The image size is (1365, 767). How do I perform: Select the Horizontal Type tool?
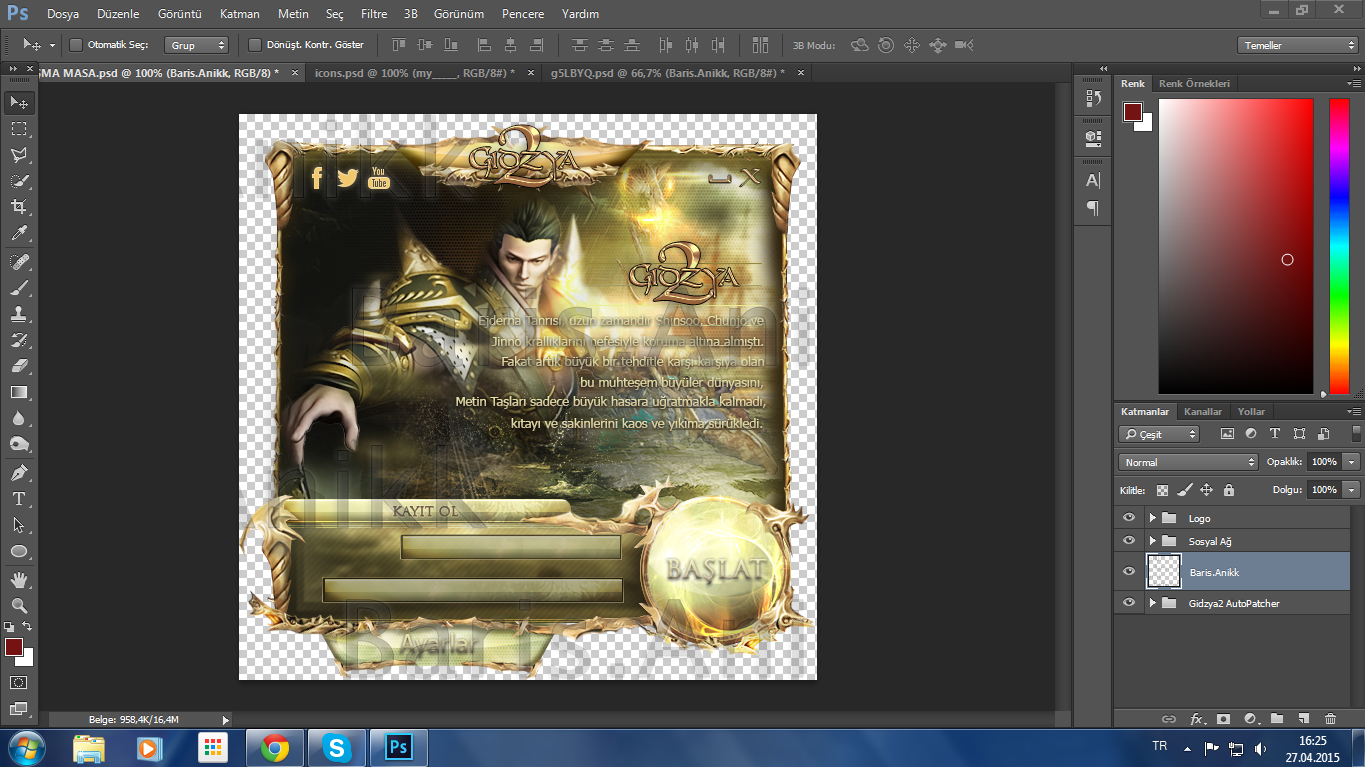(x=19, y=498)
